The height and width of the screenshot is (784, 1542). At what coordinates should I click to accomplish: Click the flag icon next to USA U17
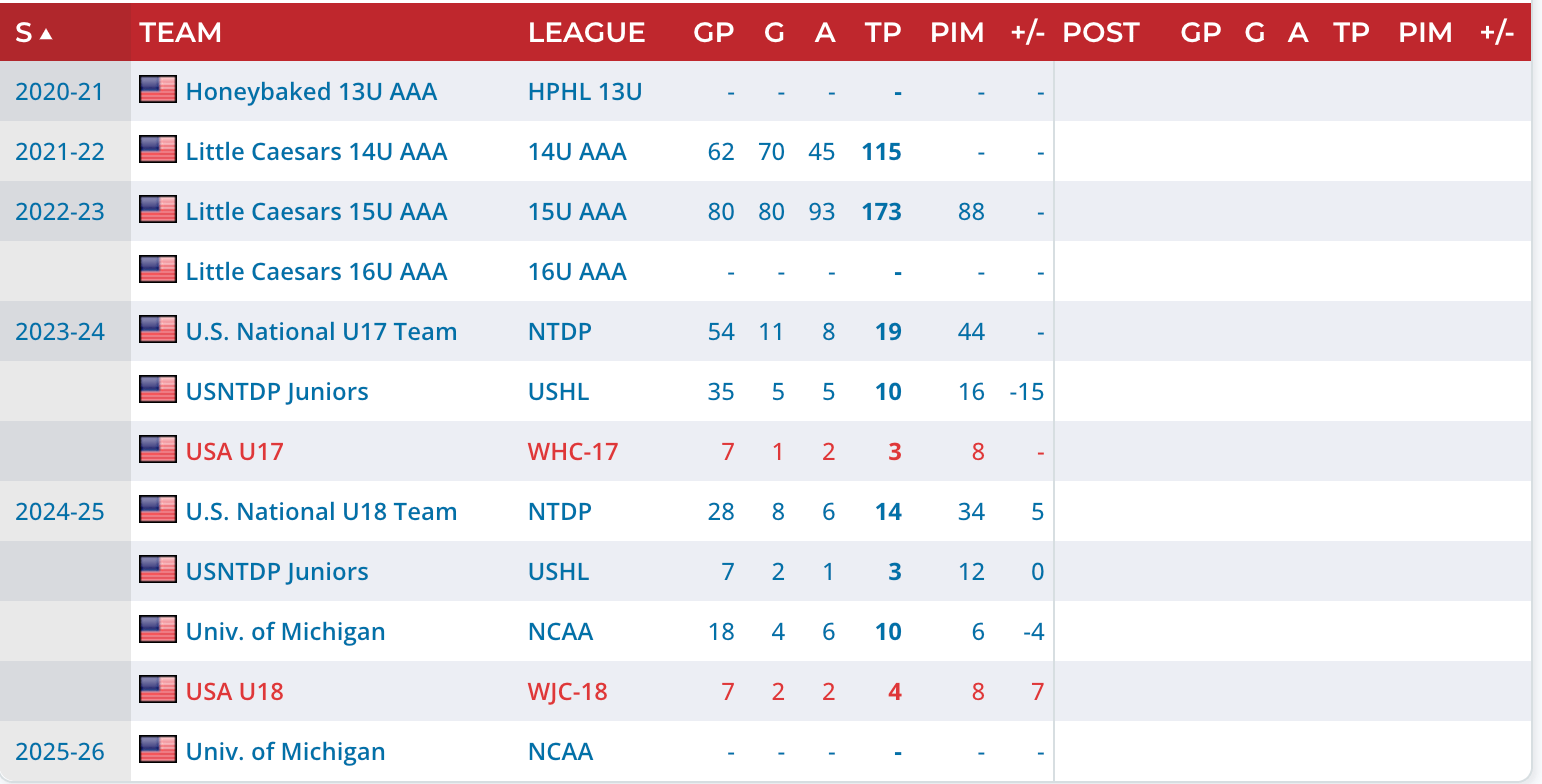tap(158, 450)
